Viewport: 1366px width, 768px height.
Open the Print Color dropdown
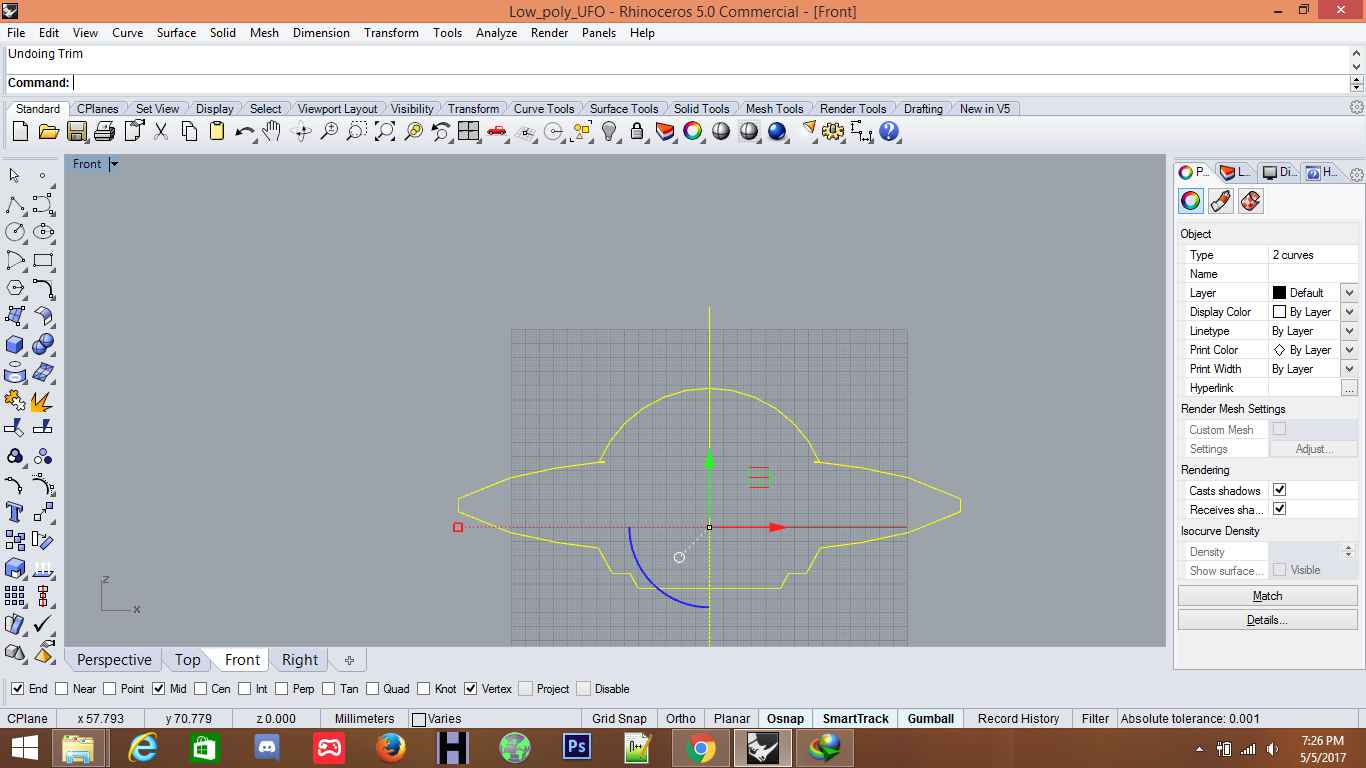pos(1349,350)
